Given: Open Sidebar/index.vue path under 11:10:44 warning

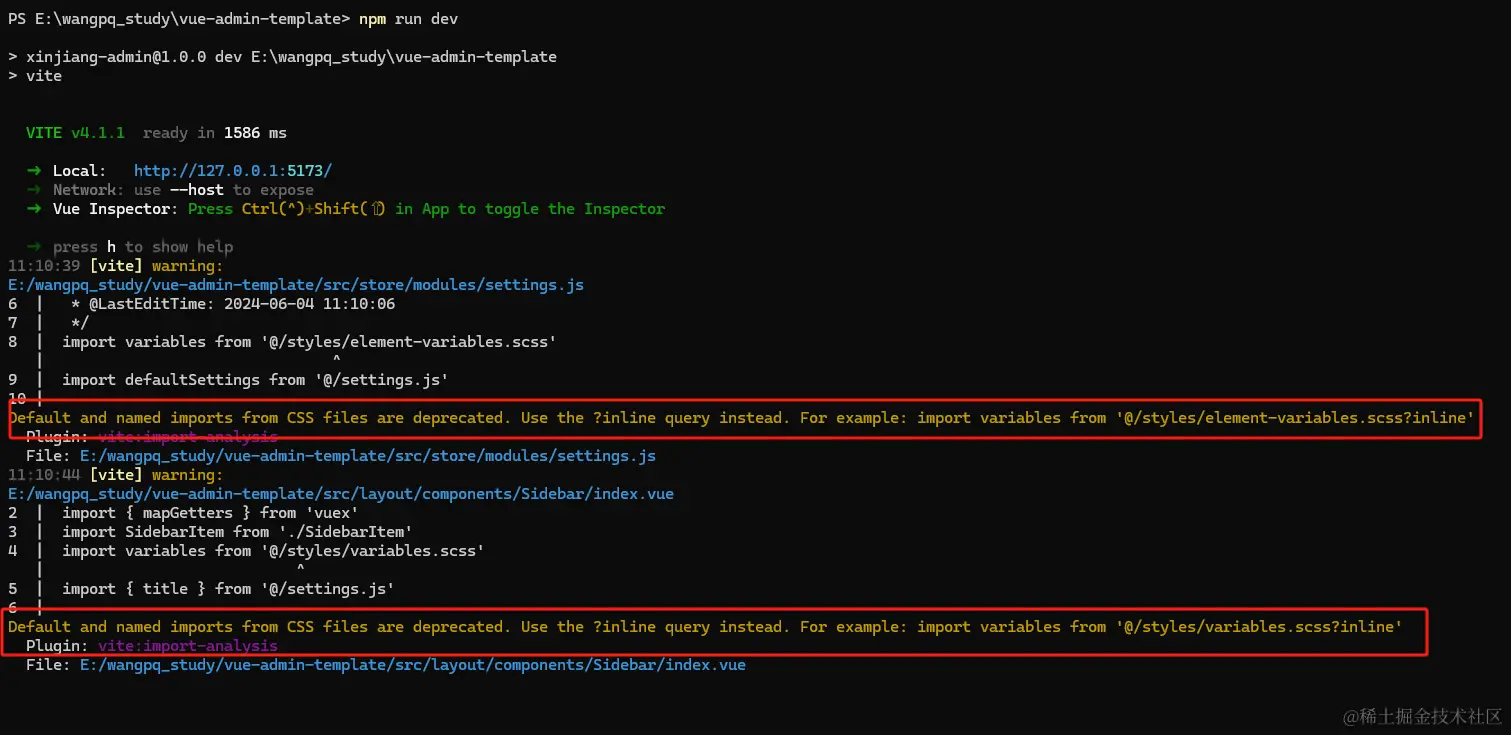Looking at the screenshot, I should pyautogui.click(x=341, y=494).
